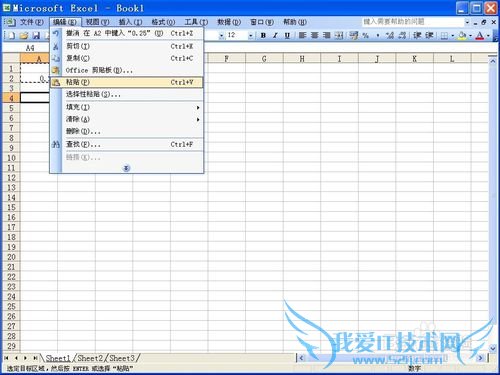The height and width of the screenshot is (375, 500).
Task: Open the font name dropdown arrow
Action: (x=221, y=35)
